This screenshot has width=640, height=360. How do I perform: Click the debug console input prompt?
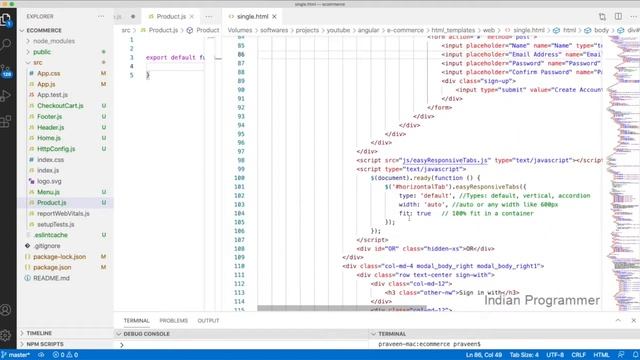click(241, 344)
